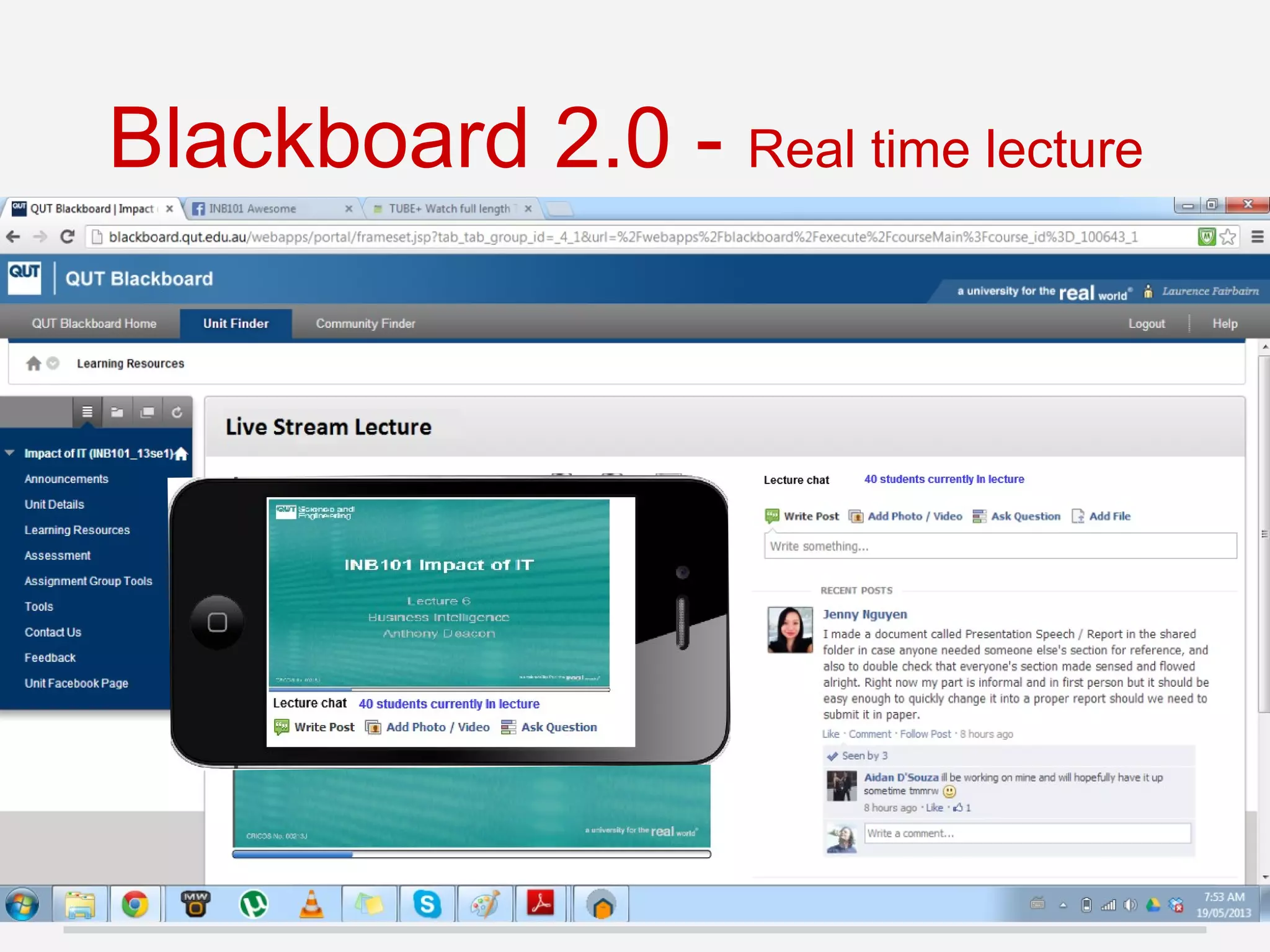The height and width of the screenshot is (952, 1270).
Task: Select list view icon in course menu
Action: pyautogui.click(x=87, y=412)
